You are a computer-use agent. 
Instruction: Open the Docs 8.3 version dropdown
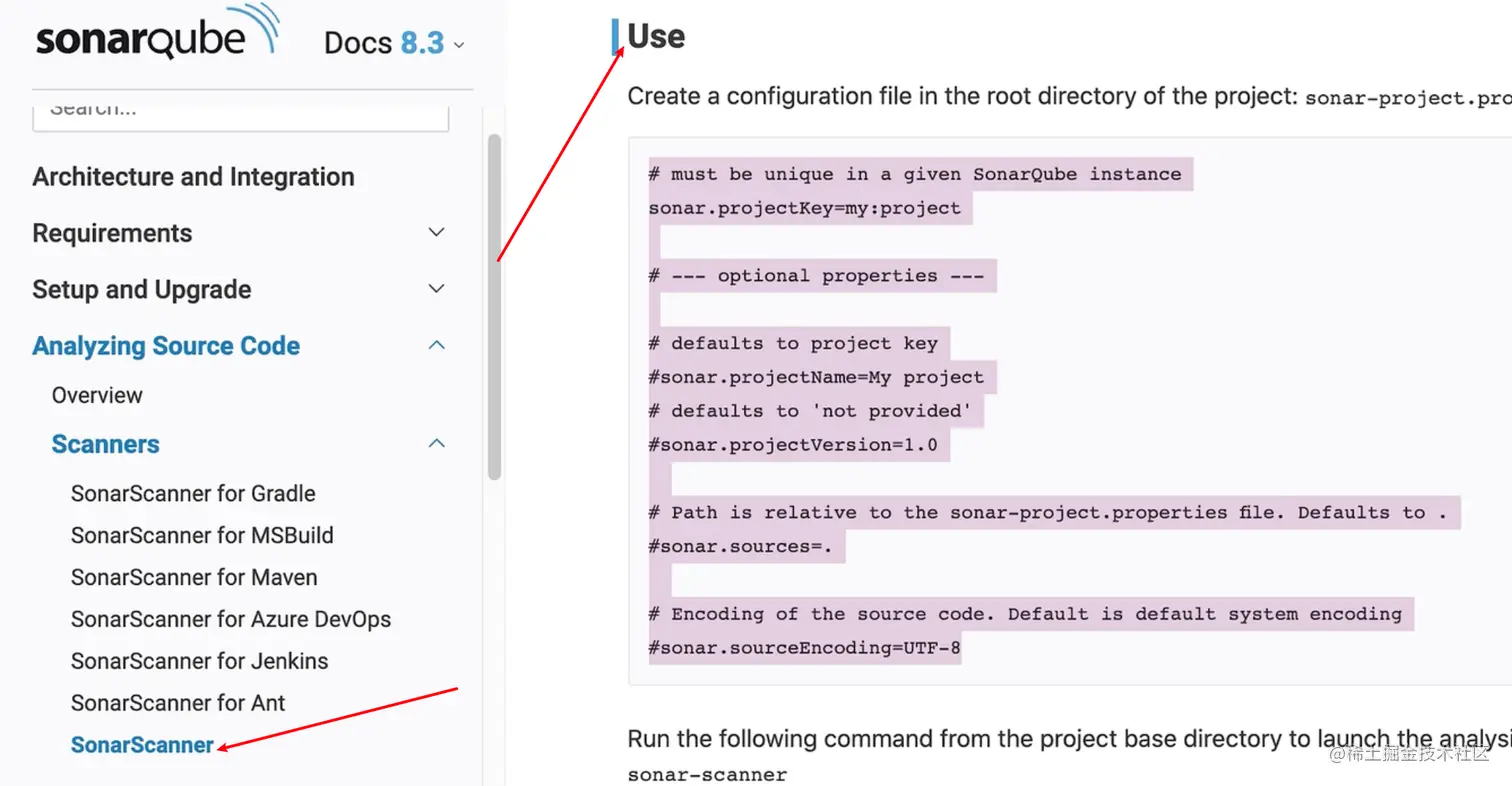394,44
